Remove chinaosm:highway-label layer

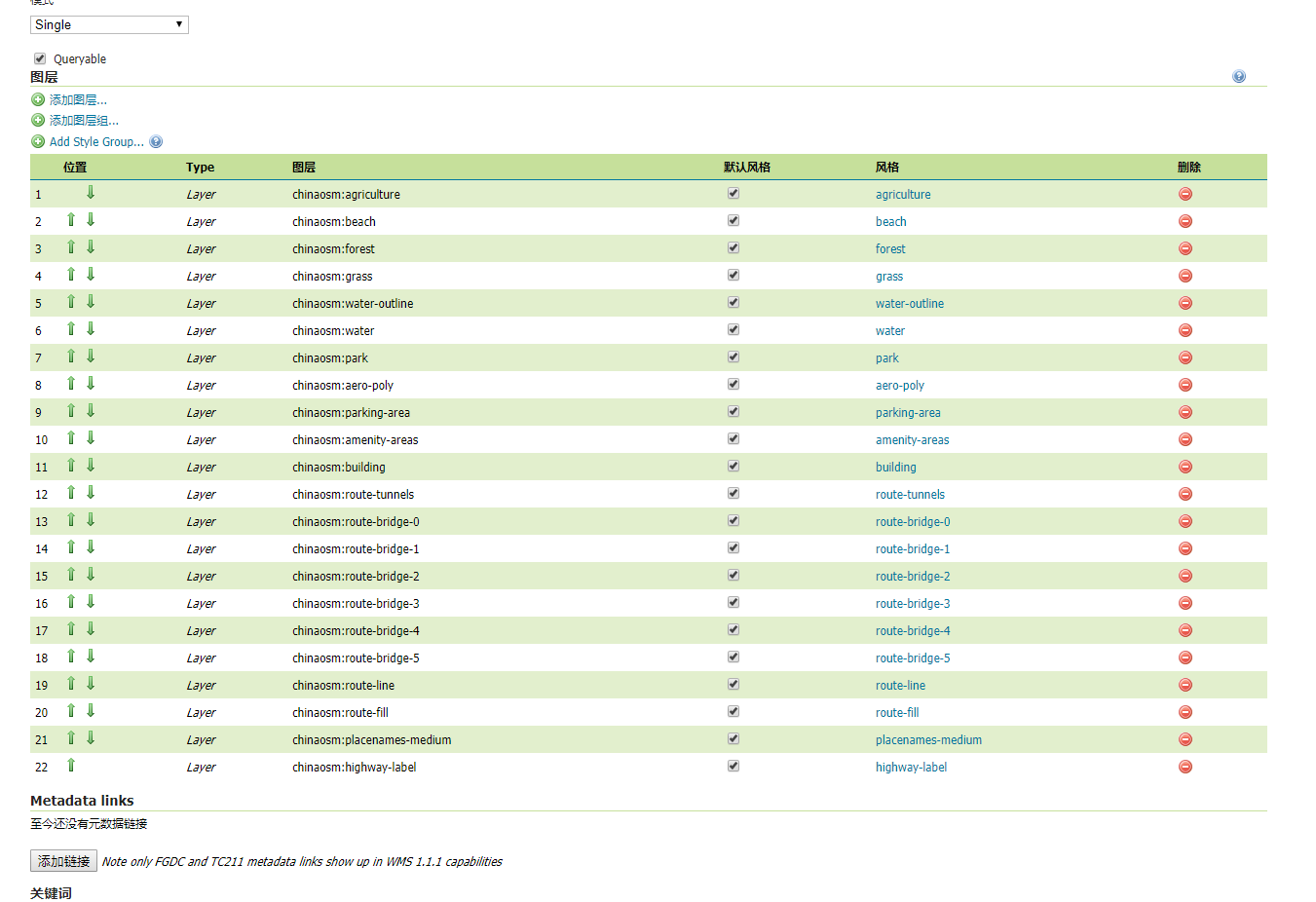coord(1185,767)
